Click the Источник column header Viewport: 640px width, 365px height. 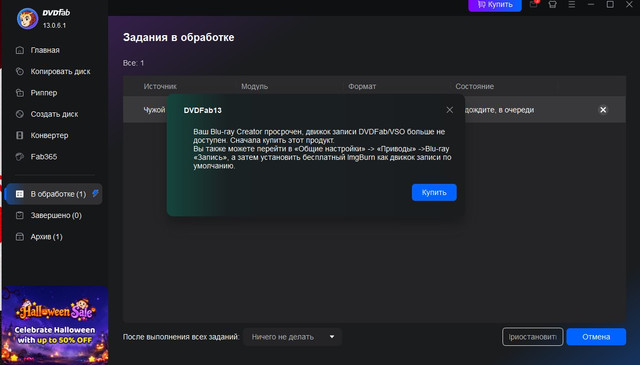tap(160, 87)
